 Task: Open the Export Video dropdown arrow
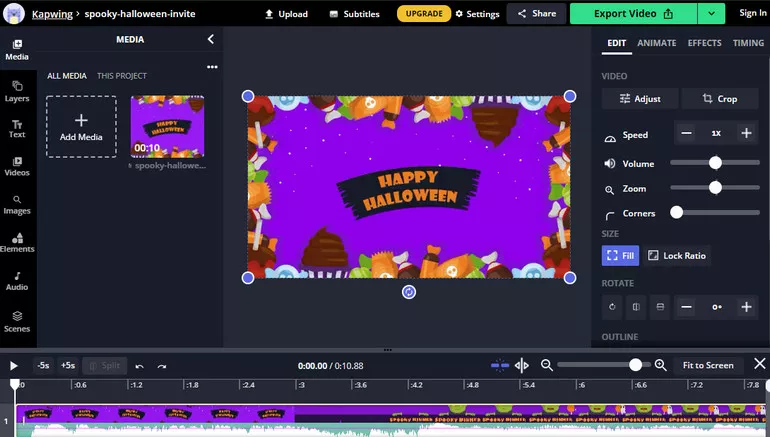point(711,14)
